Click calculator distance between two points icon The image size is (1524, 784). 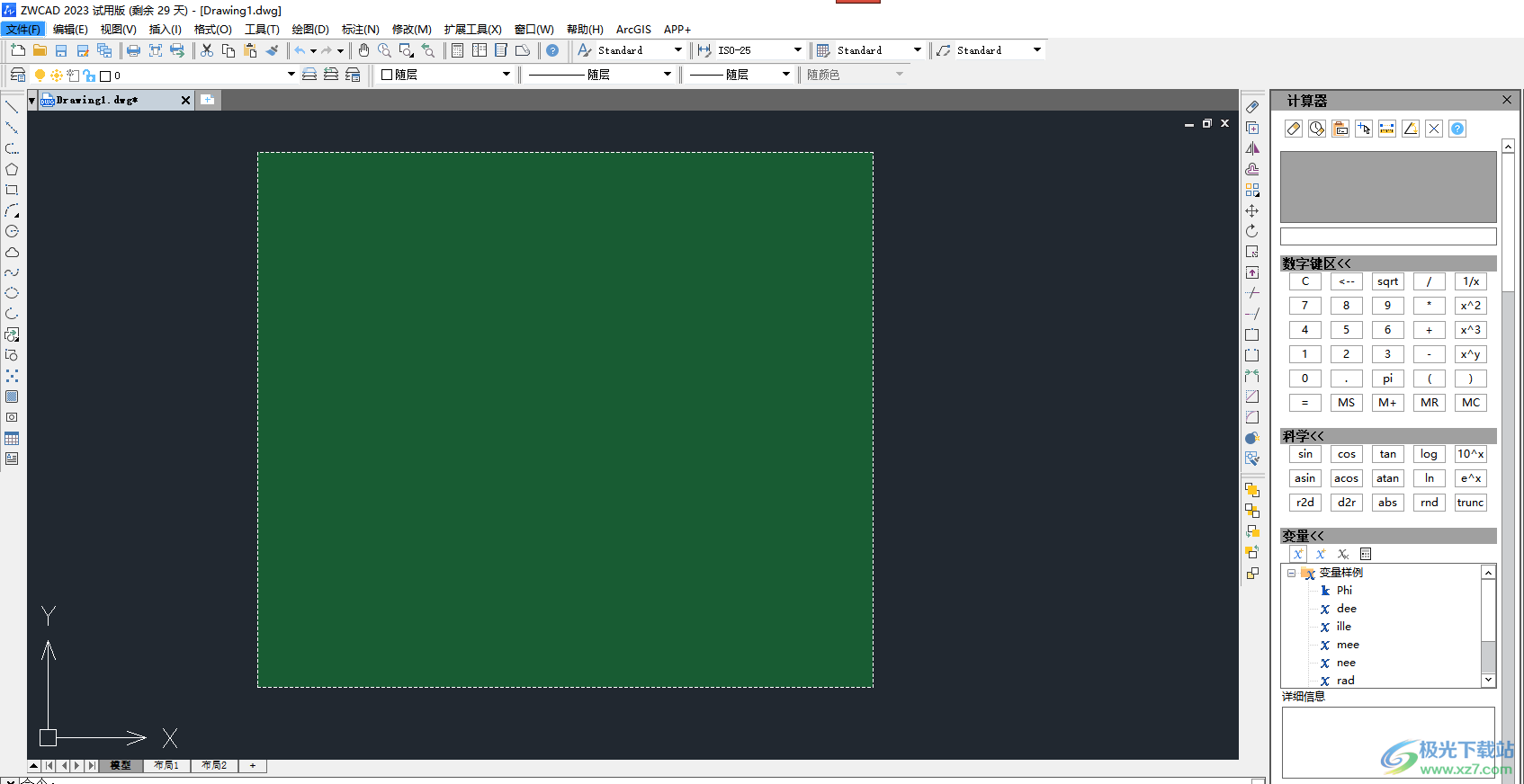coord(1387,129)
